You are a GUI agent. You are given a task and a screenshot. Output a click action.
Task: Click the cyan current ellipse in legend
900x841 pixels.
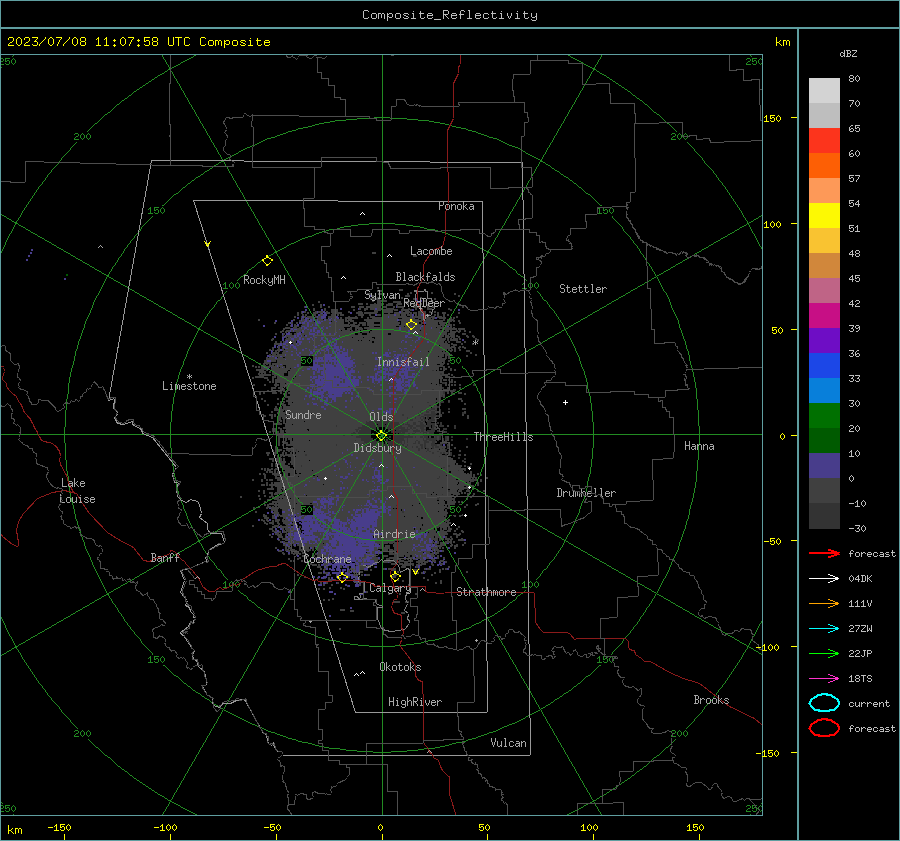coord(824,703)
